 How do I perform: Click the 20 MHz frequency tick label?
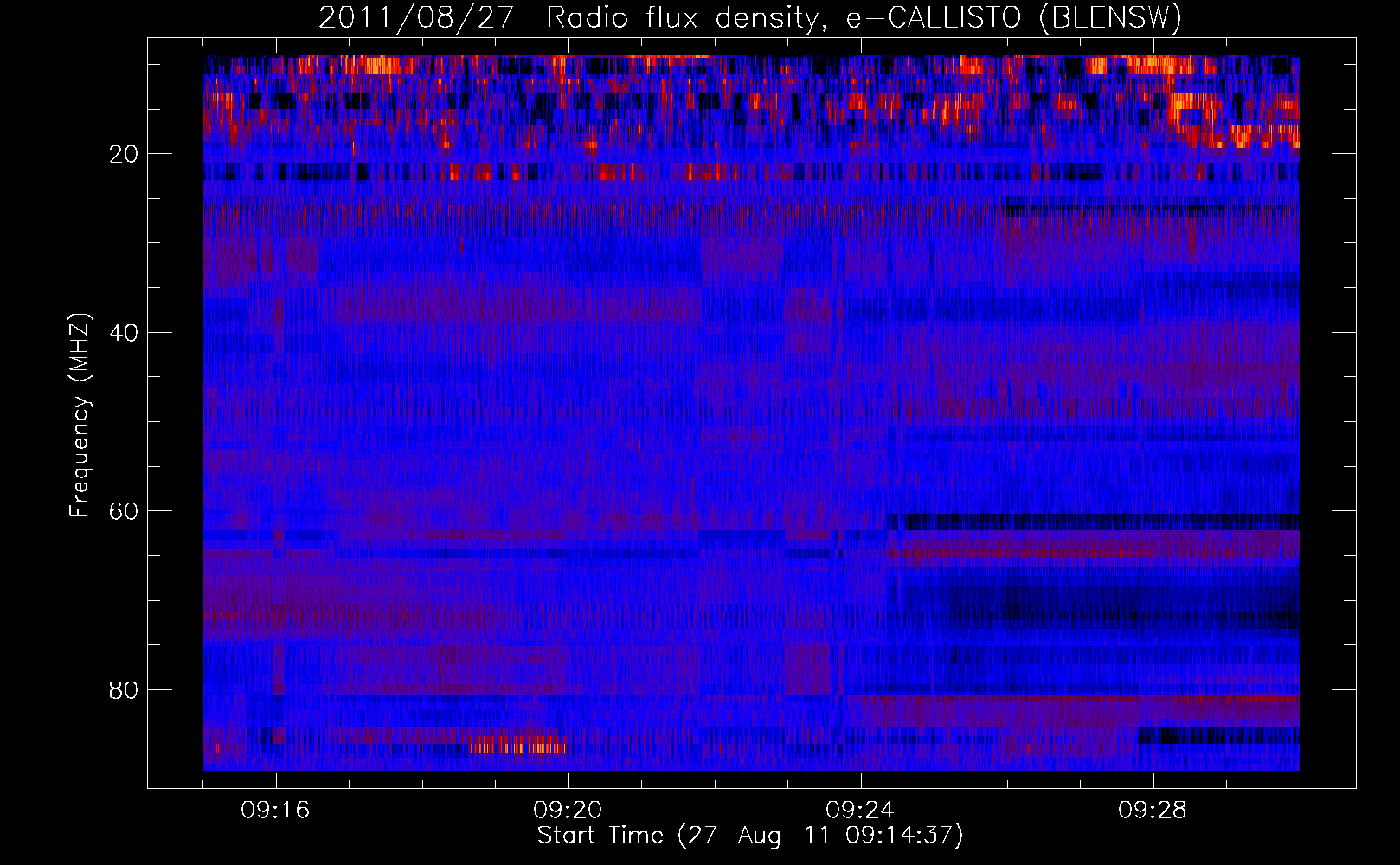pyautogui.click(x=125, y=154)
